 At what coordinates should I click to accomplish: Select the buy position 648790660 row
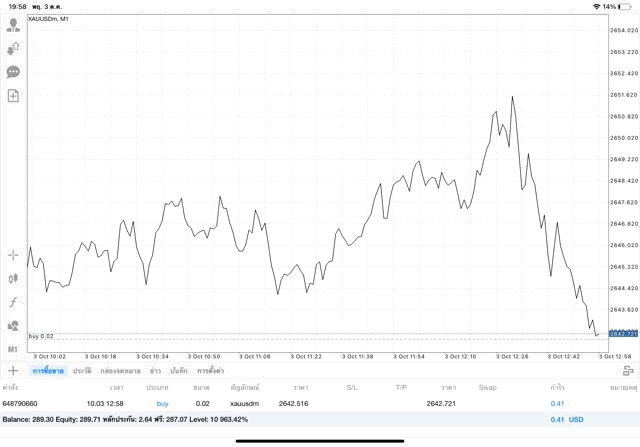pos(300,403)
